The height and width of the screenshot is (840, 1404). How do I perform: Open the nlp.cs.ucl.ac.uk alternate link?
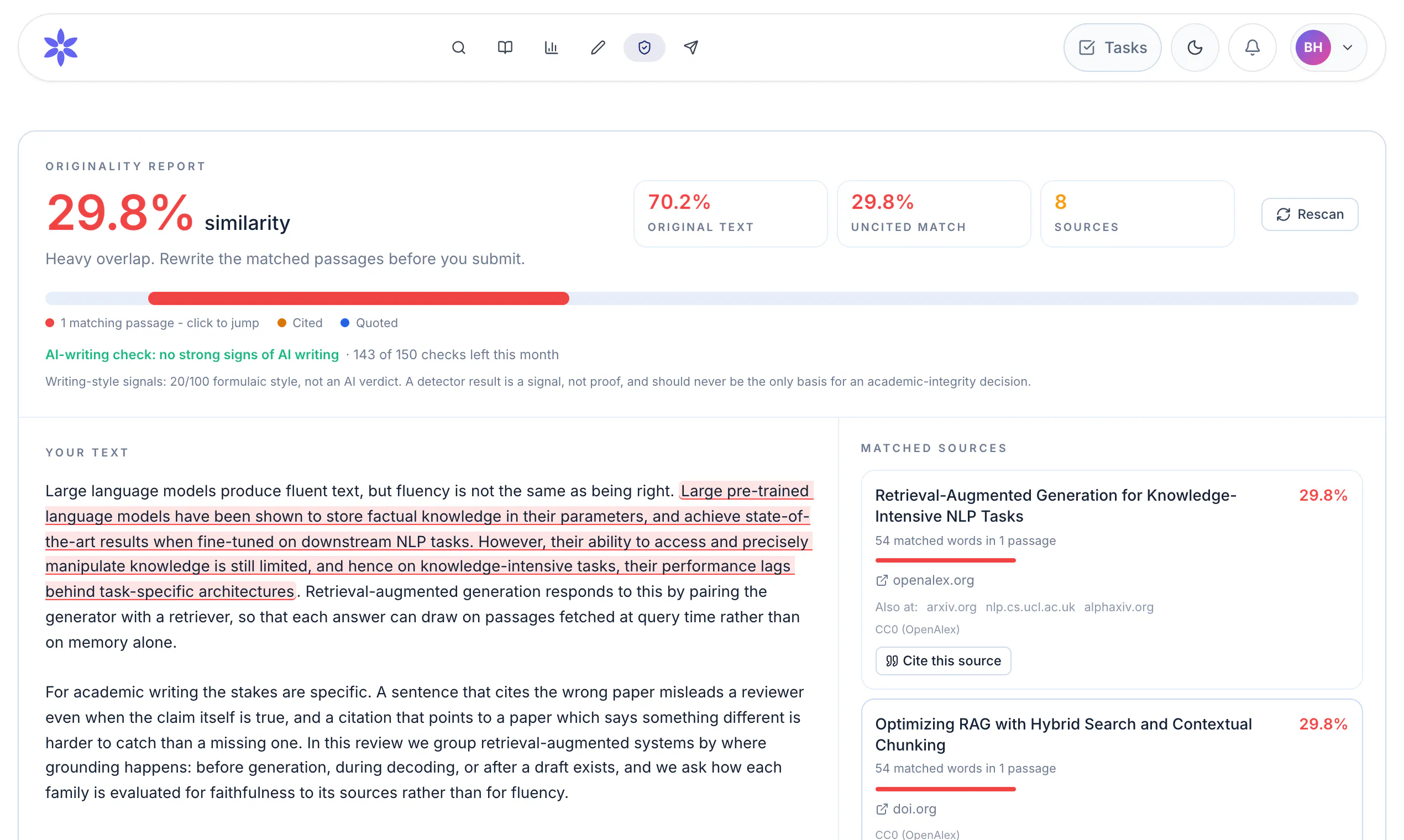pyautogui.click(x=1030, y=607)
